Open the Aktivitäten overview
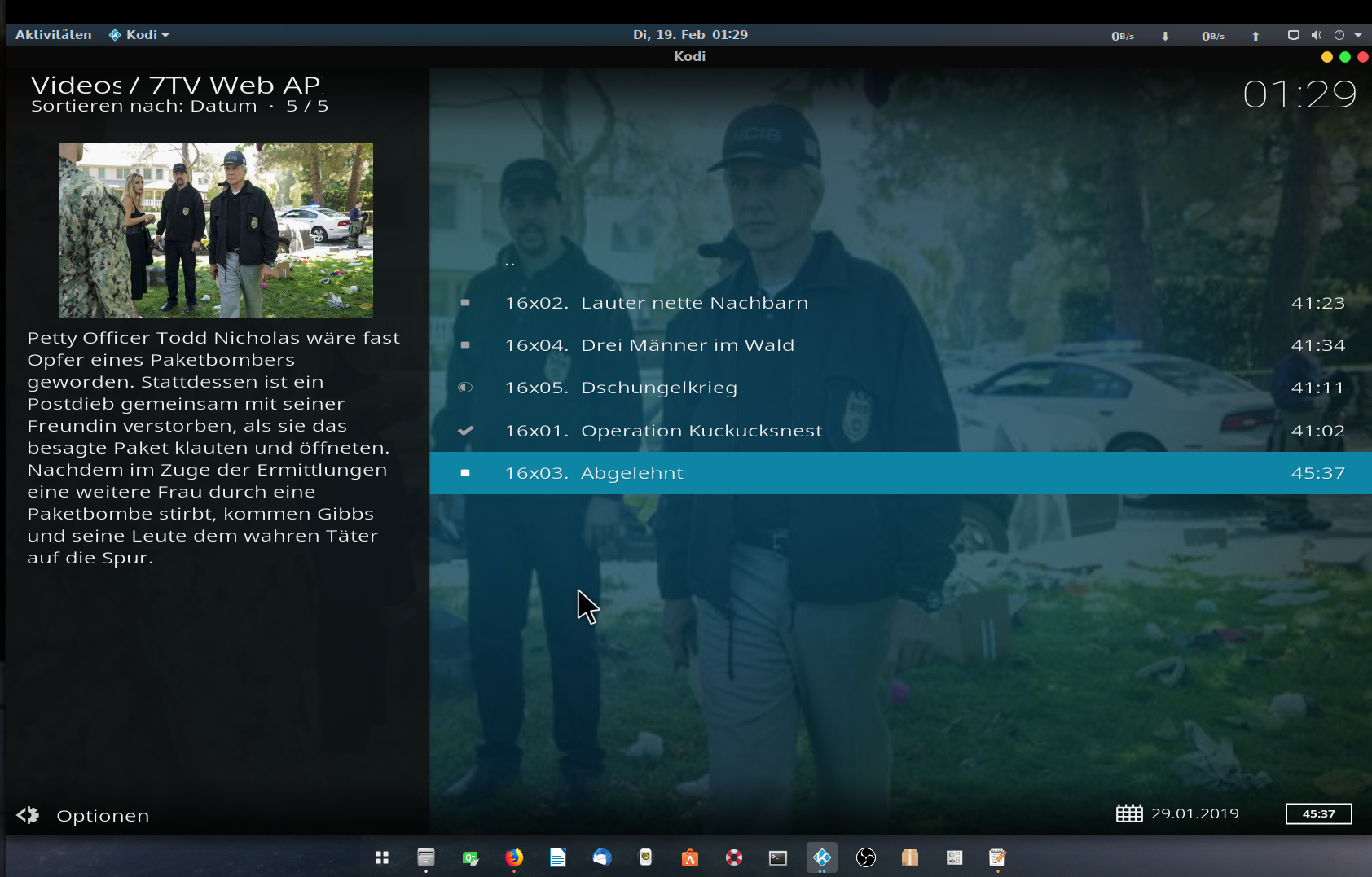1372x877 pixels. coord(53,35)
